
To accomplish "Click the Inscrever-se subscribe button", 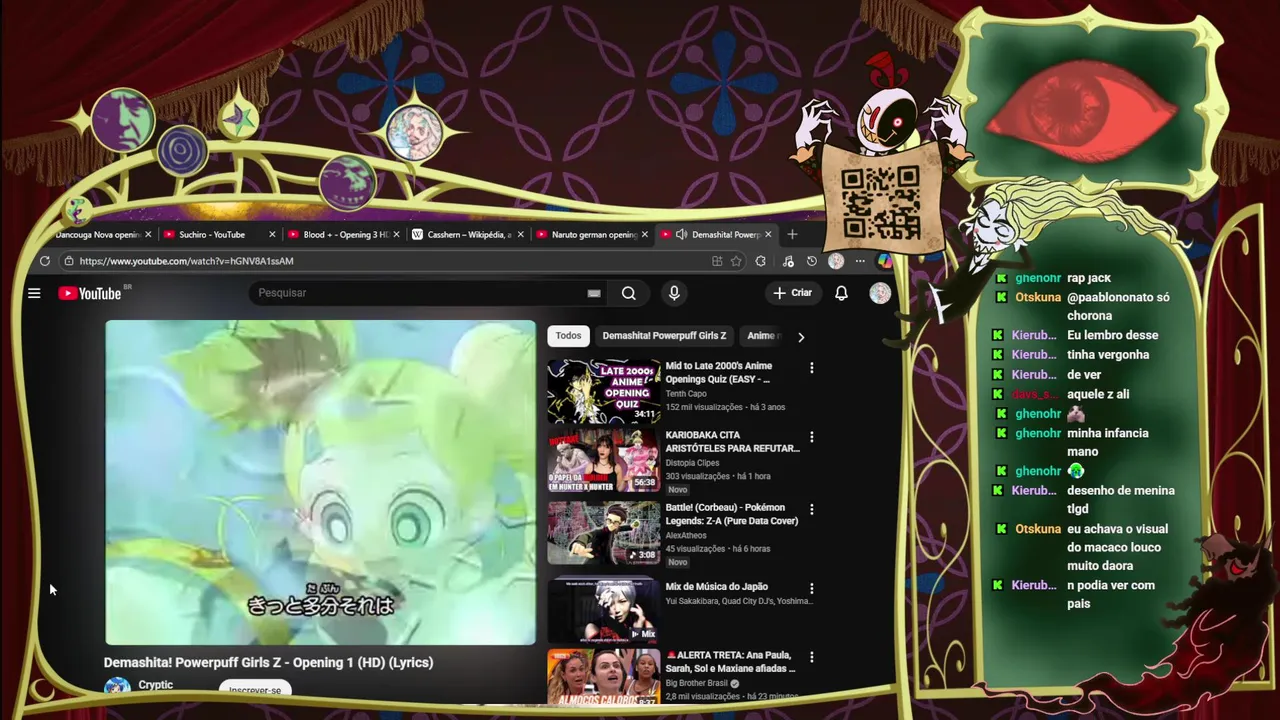I will tap(255, 689).
